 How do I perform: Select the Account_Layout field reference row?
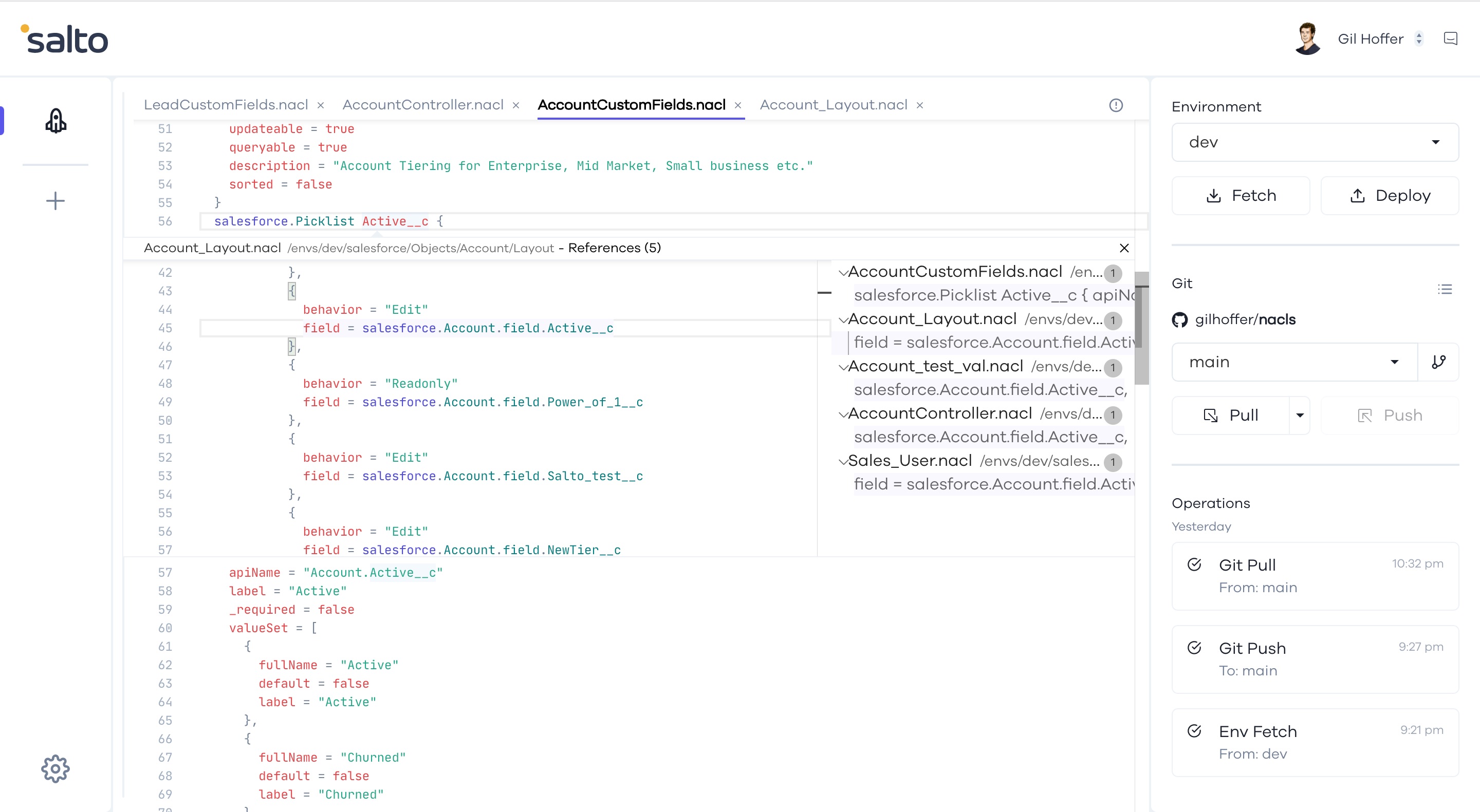click(x=994, y=342)
